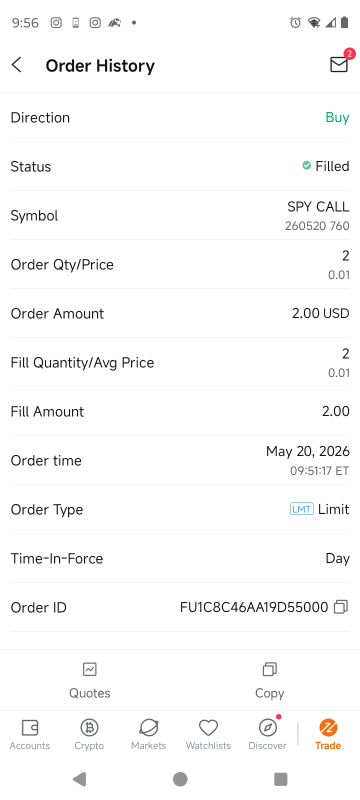Go back using the header arrow
The image size is (360, 800).
pos(17,65)
